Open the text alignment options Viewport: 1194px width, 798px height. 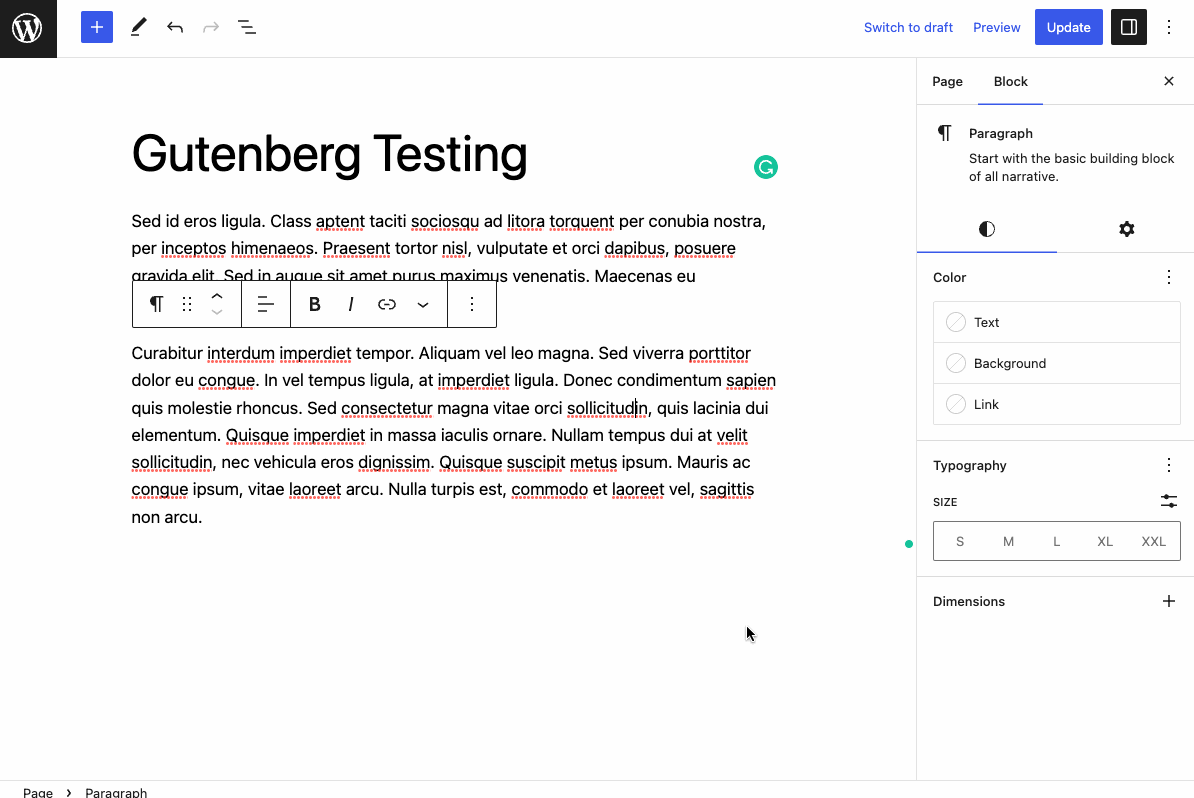tap(266, 305)
